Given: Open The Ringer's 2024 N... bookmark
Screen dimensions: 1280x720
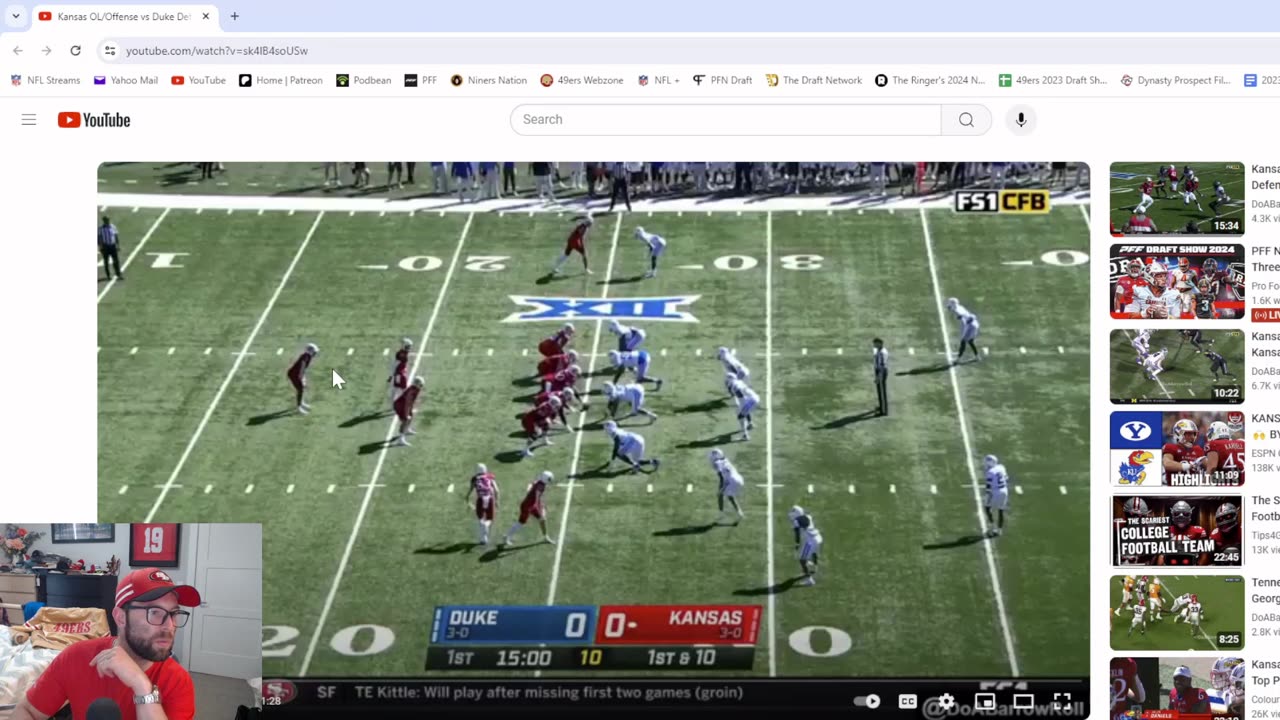Looking at the screenshot, I should tap(929, 80).
